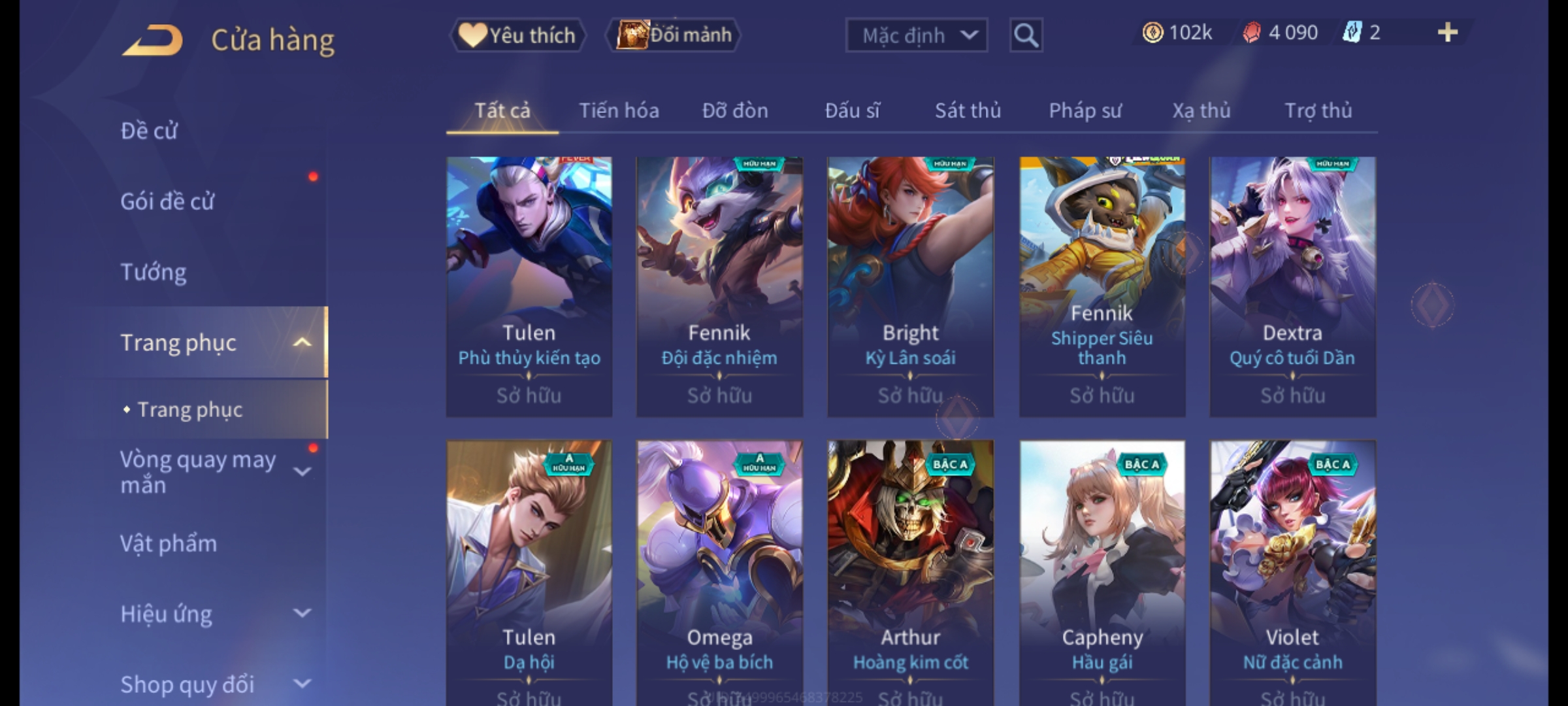Expand the Shop quy đổi section
Viewport: 1568px width, 706px height.
click(x=302, y=684)
